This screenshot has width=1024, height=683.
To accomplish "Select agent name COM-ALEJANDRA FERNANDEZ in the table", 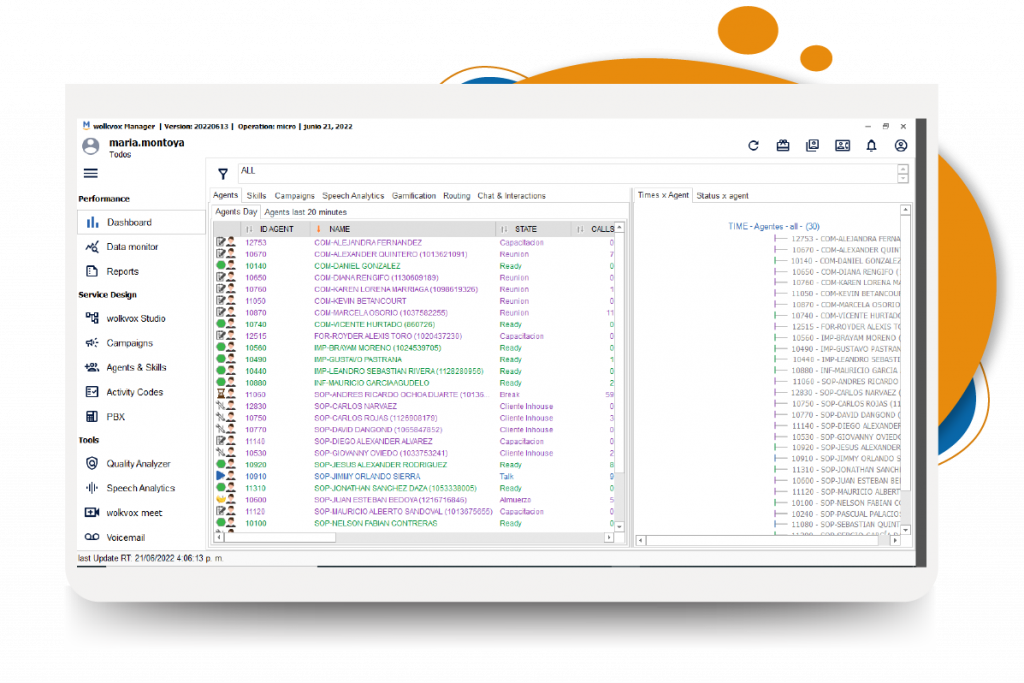I will click(368, 243).
